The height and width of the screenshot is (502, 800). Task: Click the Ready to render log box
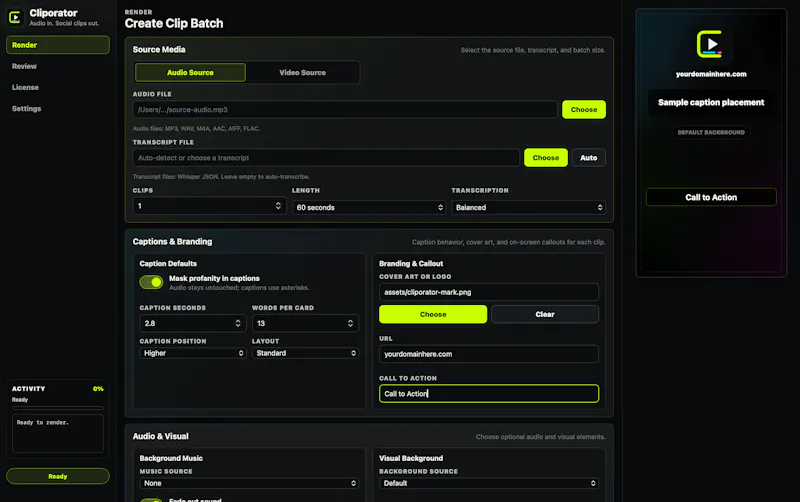pyautogui.click(x=58, y=434)
